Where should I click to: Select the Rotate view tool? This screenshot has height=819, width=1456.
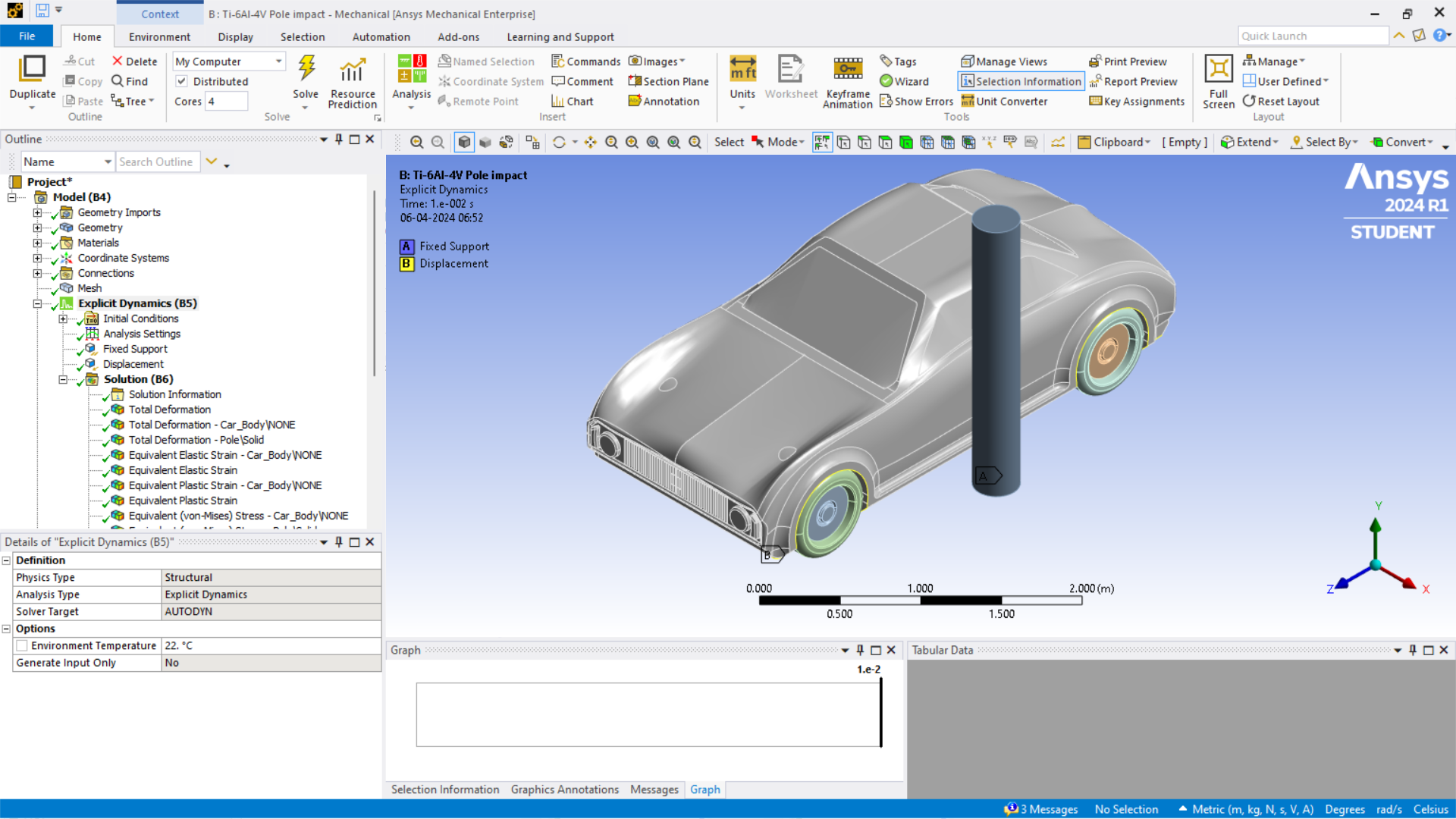[x=559, y=142]
